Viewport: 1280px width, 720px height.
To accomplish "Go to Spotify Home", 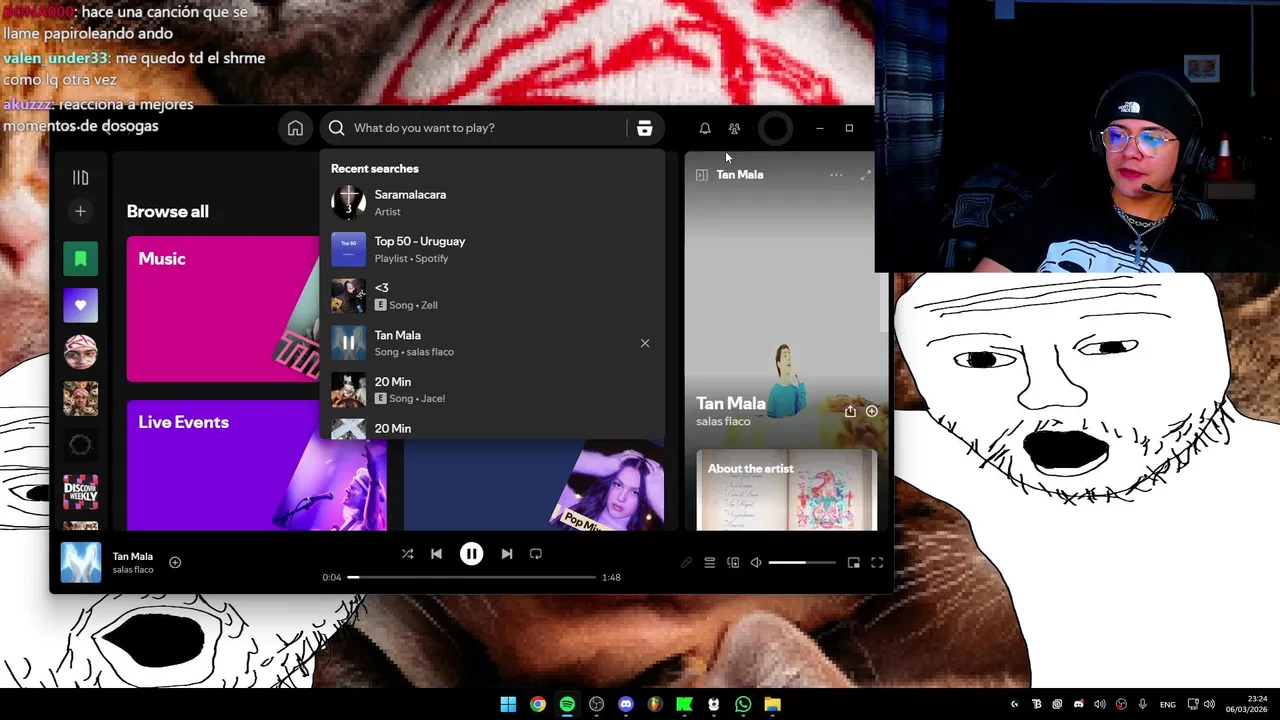I will [295, 128].
